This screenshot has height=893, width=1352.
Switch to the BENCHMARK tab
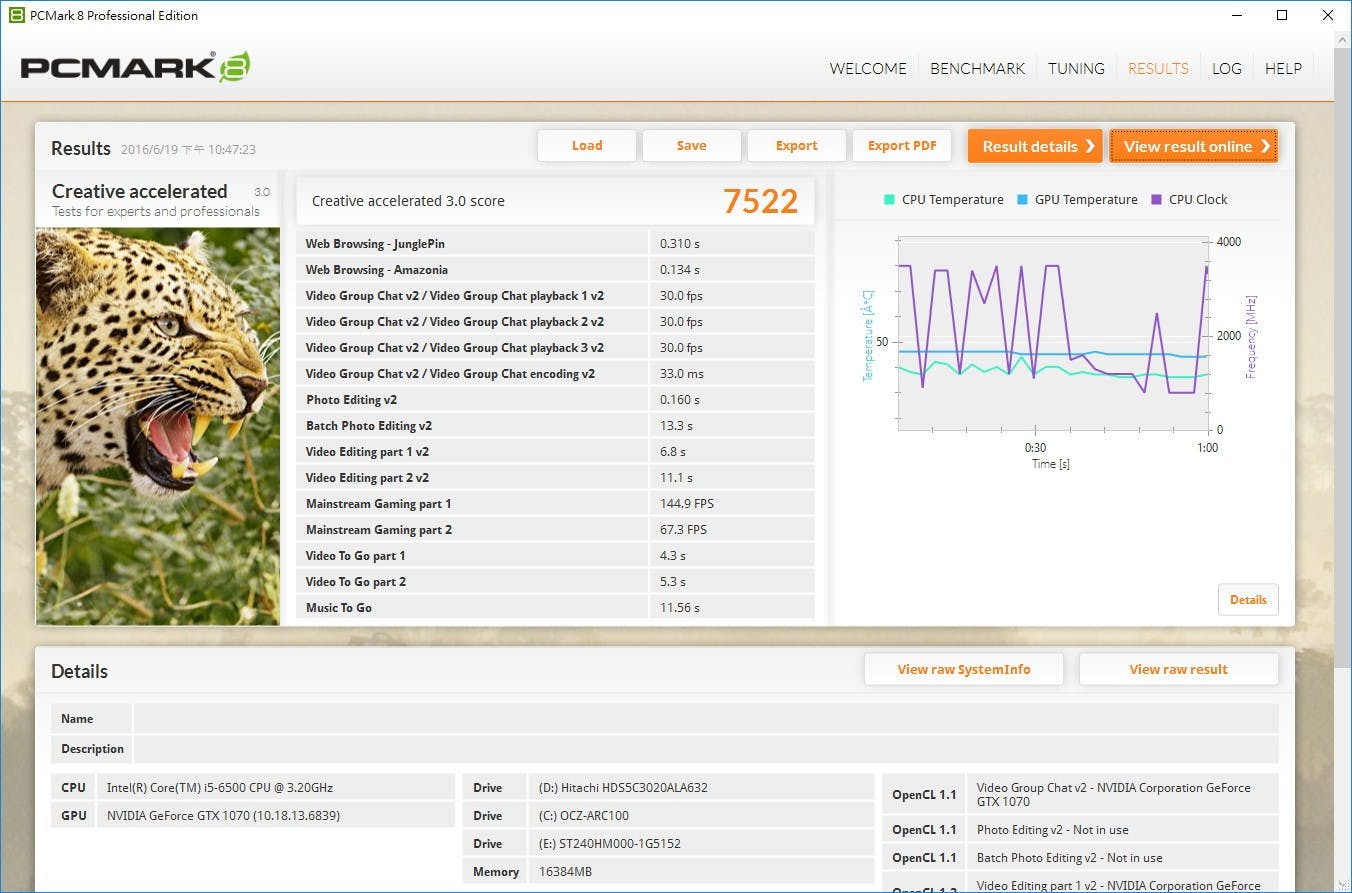point(977,69)
